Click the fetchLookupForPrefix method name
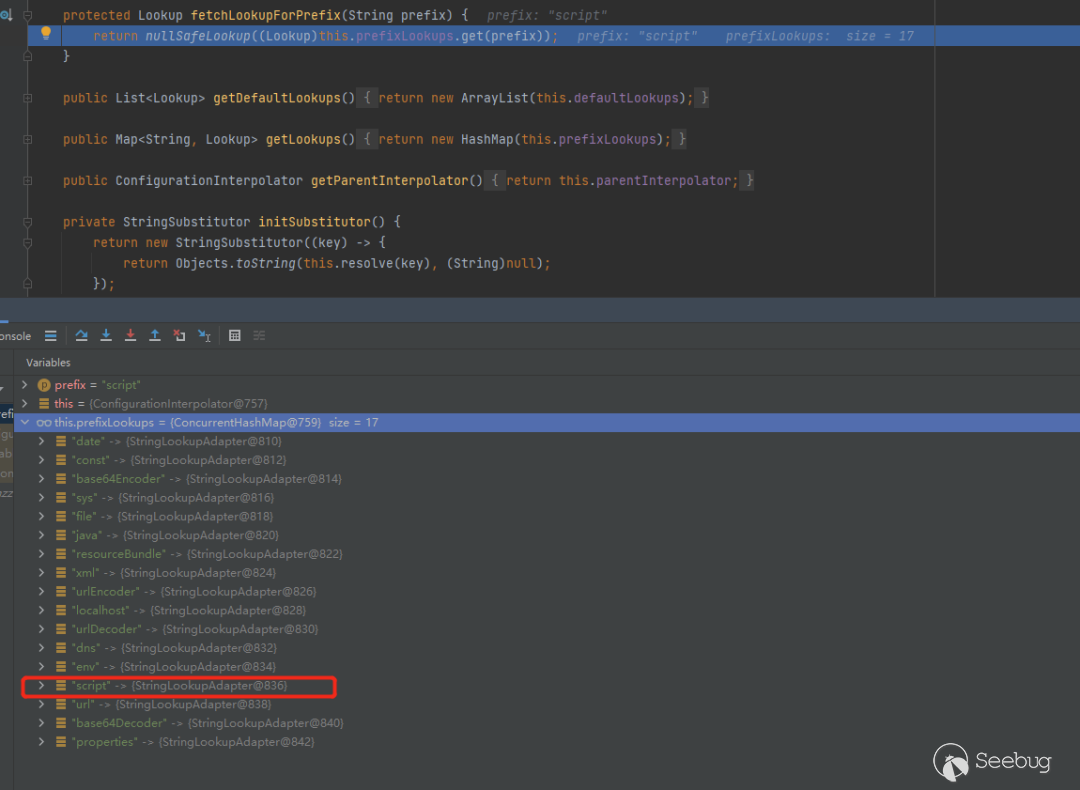The width and height of the screenshot is (1080, 790). coord(266,15)
